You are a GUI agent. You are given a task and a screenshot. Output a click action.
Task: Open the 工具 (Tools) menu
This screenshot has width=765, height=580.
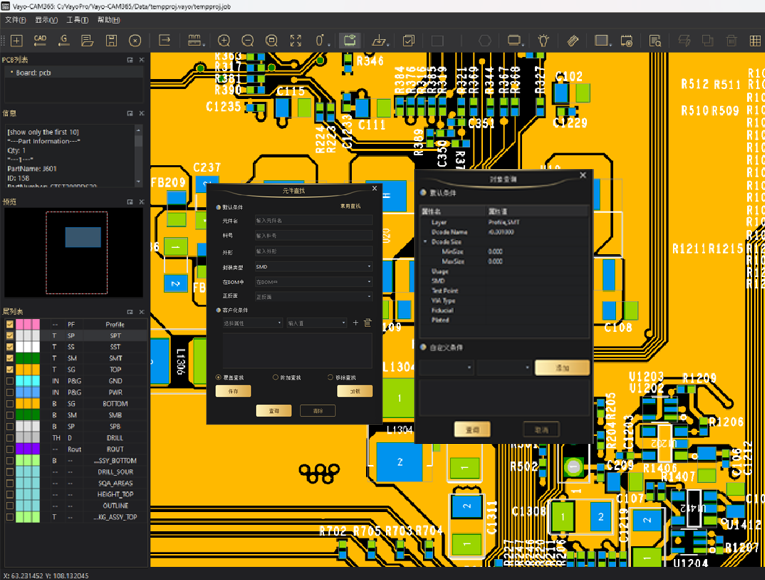point(77,19)
